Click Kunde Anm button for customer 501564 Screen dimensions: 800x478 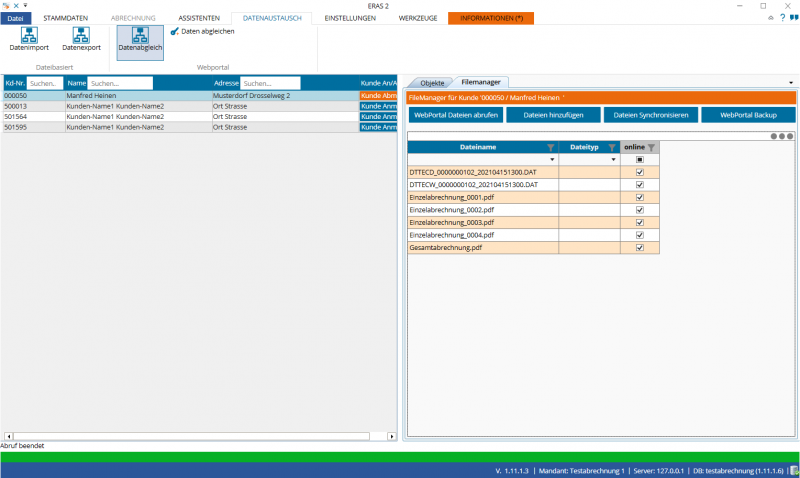click(x=379, y=116)
